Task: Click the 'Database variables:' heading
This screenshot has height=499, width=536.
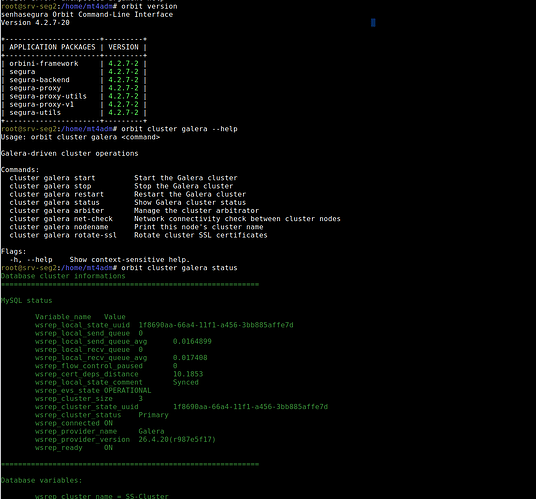Action: pos(41,481)
